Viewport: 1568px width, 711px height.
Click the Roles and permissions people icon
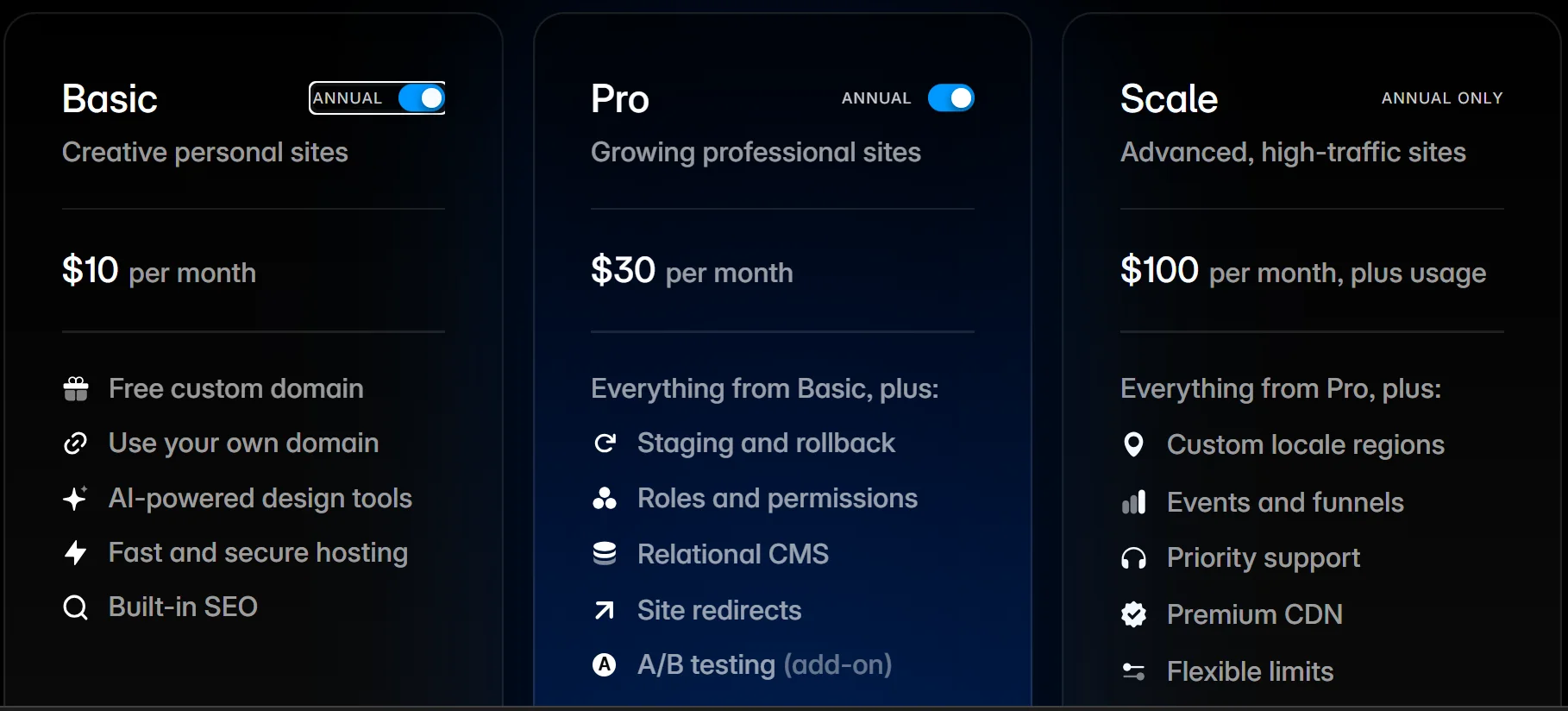click(605, 499)
